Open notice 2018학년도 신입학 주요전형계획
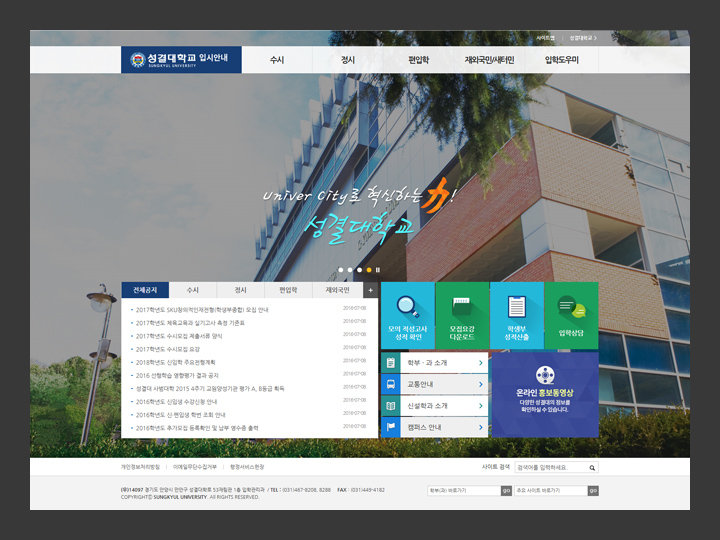The width and height of the screenshot is (720, 540). [x=175, y=362]
